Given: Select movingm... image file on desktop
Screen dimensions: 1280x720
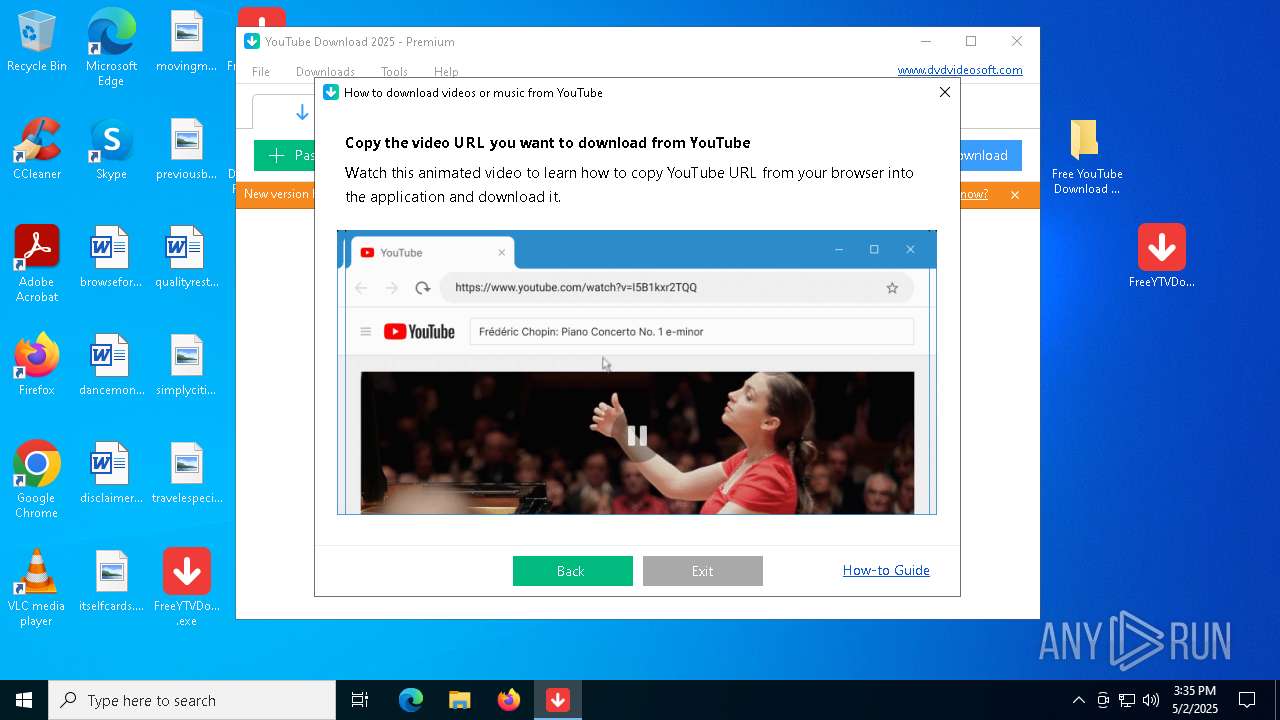Looking at the screenshot, I should coord(186,42).
